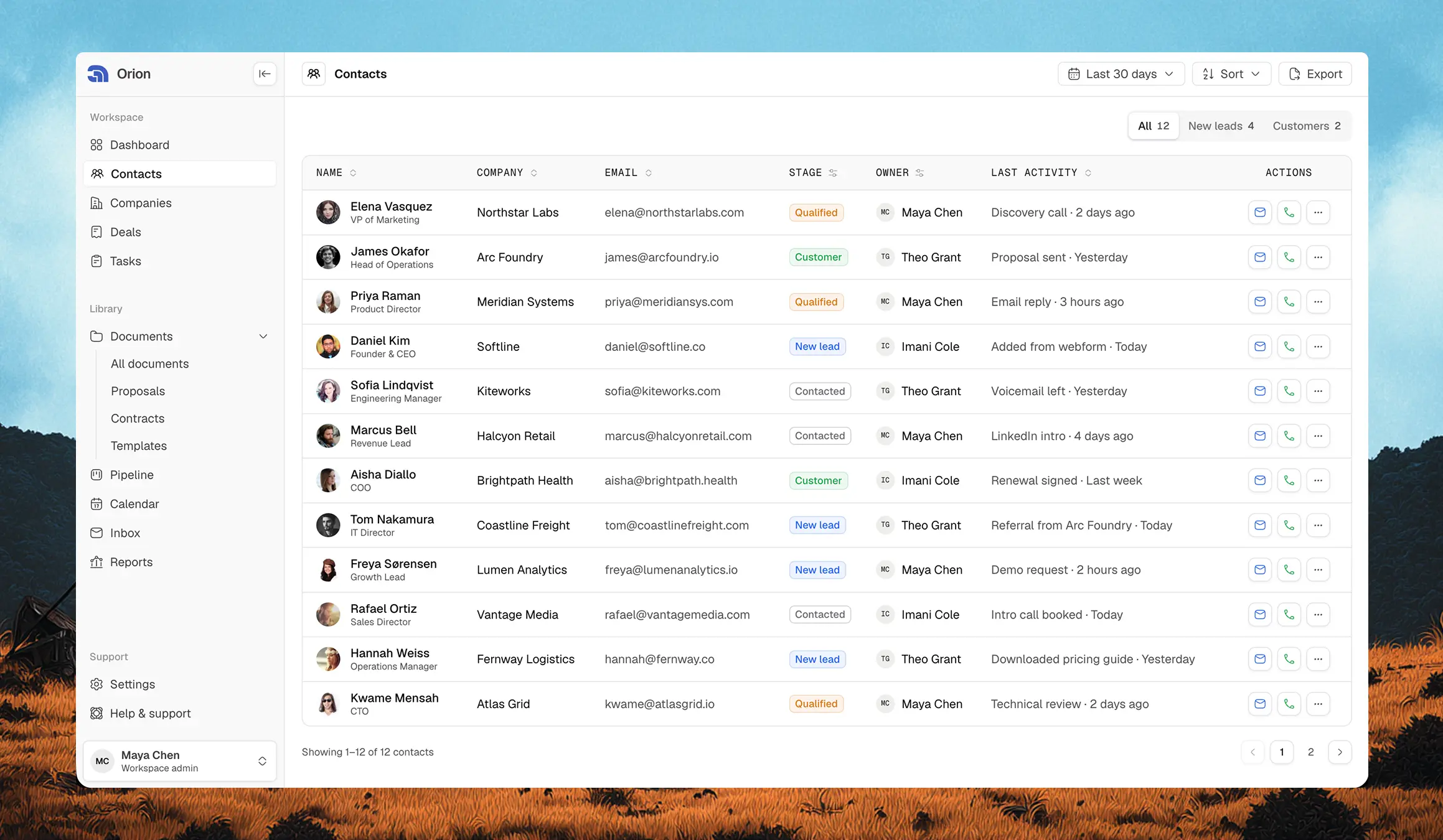Collapse the Documents section chevron
This screenshot has height=840, width=1443.
click(263, 337)
